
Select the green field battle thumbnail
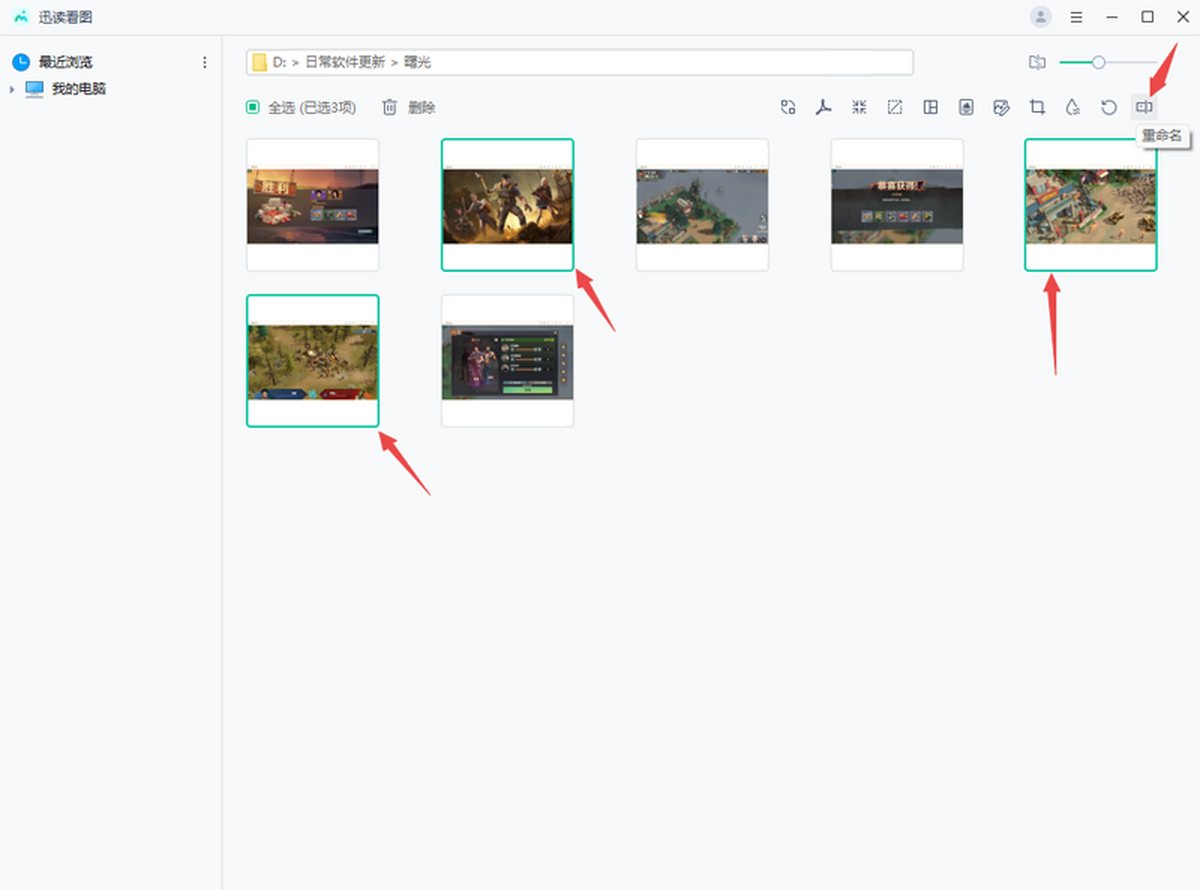point(313,361)
